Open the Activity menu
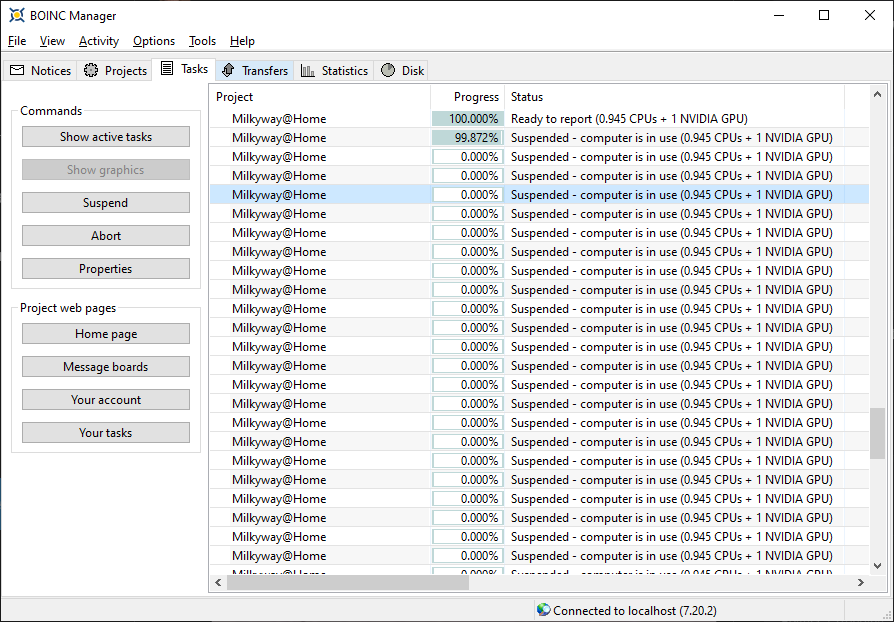Image resolution: width=894 pixels, height=622 pixels. tap(99, 41)
